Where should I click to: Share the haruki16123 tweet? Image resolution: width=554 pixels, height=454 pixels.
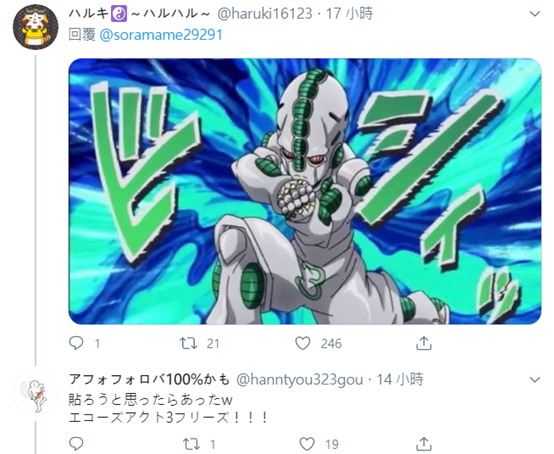[424, 343]
